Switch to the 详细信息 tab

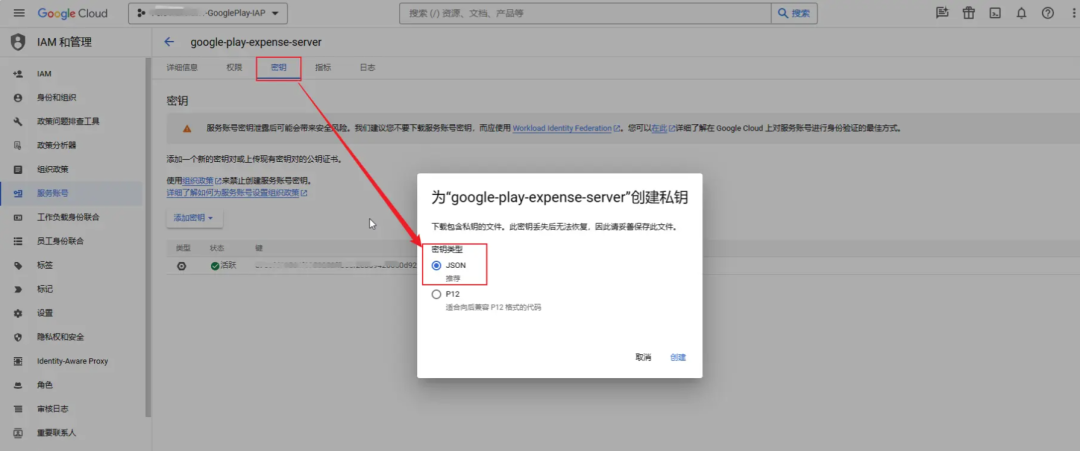tap(183, 67)
